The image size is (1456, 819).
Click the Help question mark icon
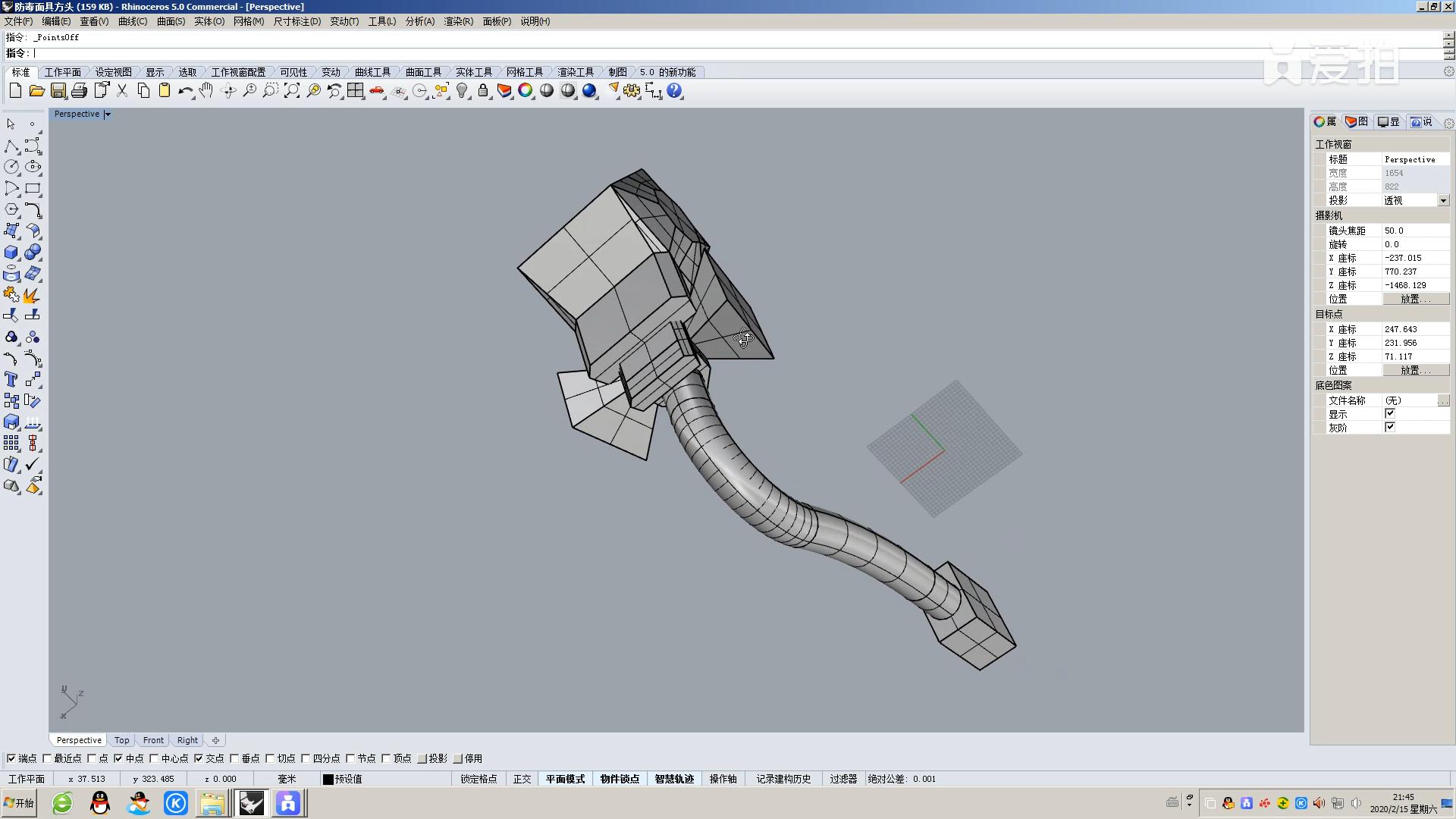point(674,91)
